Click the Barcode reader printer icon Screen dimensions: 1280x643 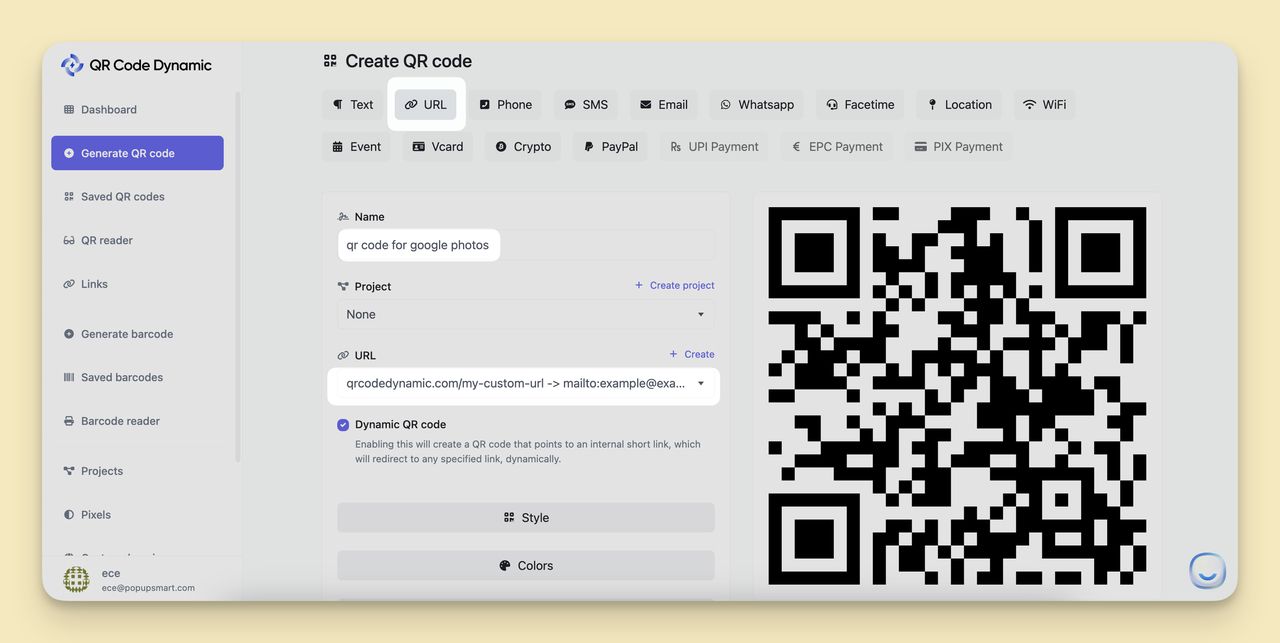click(x=69, y=421)
